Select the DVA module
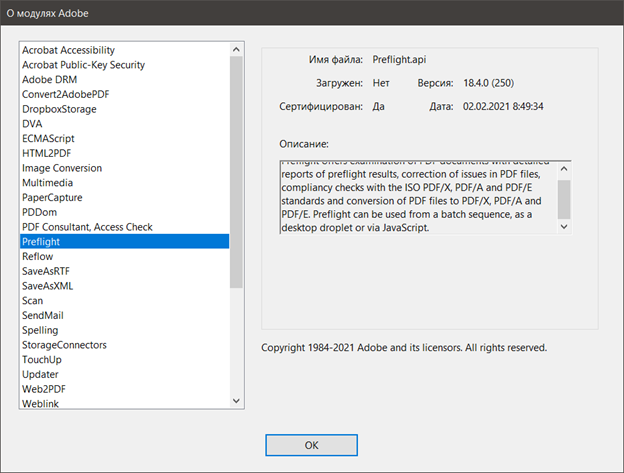 [125, 124]
